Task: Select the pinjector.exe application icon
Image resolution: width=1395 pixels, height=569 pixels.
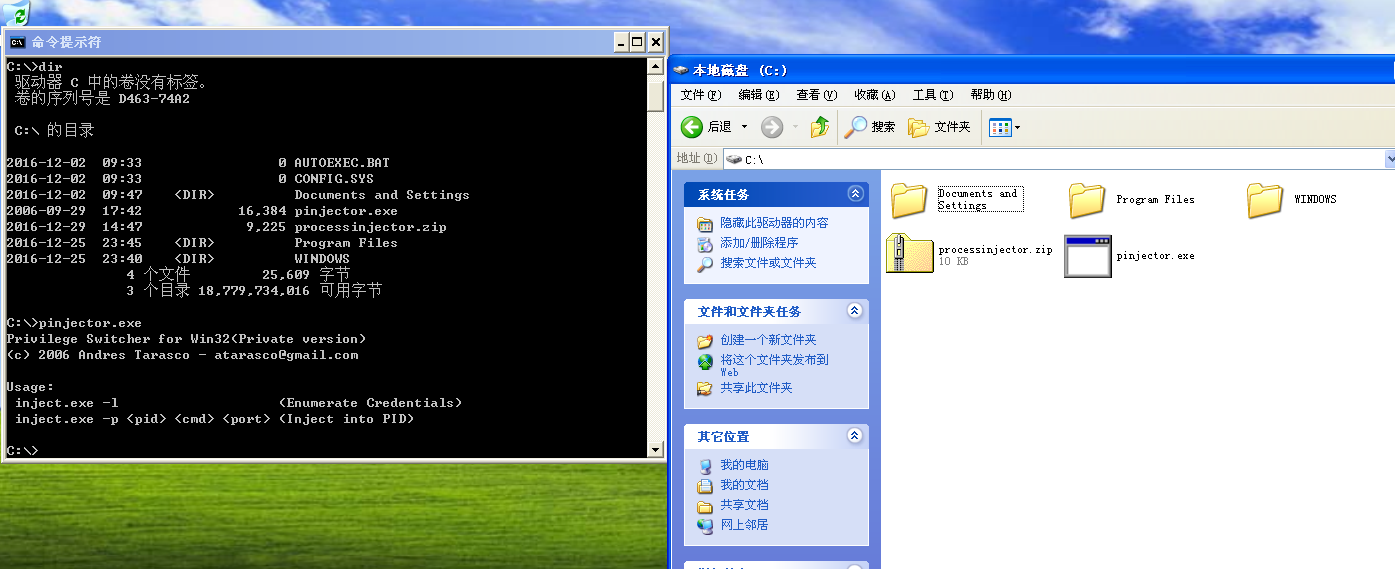Action: (x=1088, y=256)
